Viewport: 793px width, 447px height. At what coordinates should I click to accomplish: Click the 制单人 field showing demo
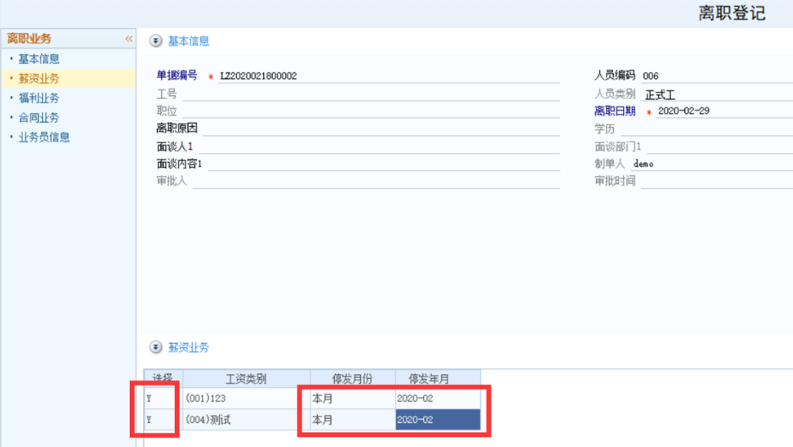pos(712,164)
